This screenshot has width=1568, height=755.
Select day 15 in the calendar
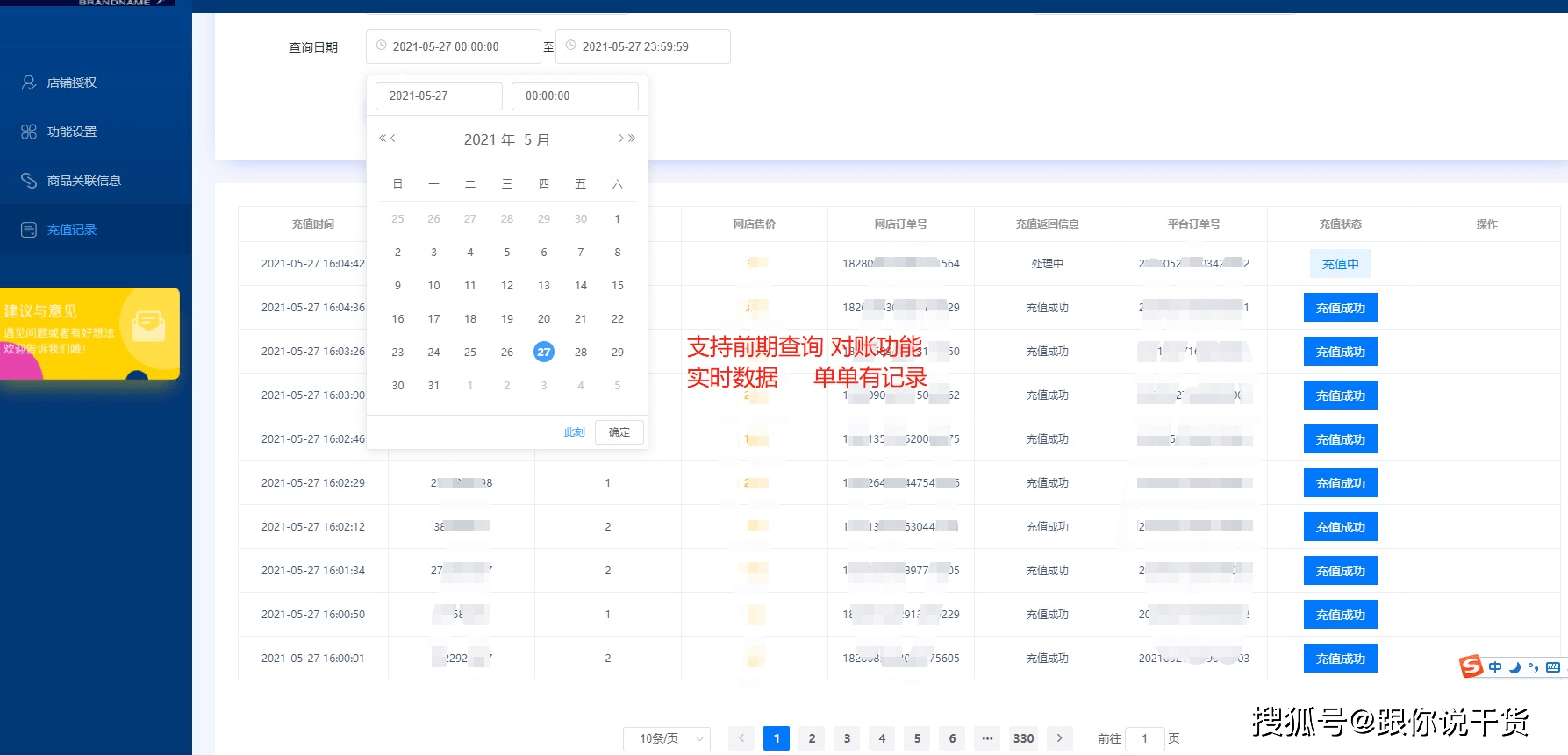(618, 285)
